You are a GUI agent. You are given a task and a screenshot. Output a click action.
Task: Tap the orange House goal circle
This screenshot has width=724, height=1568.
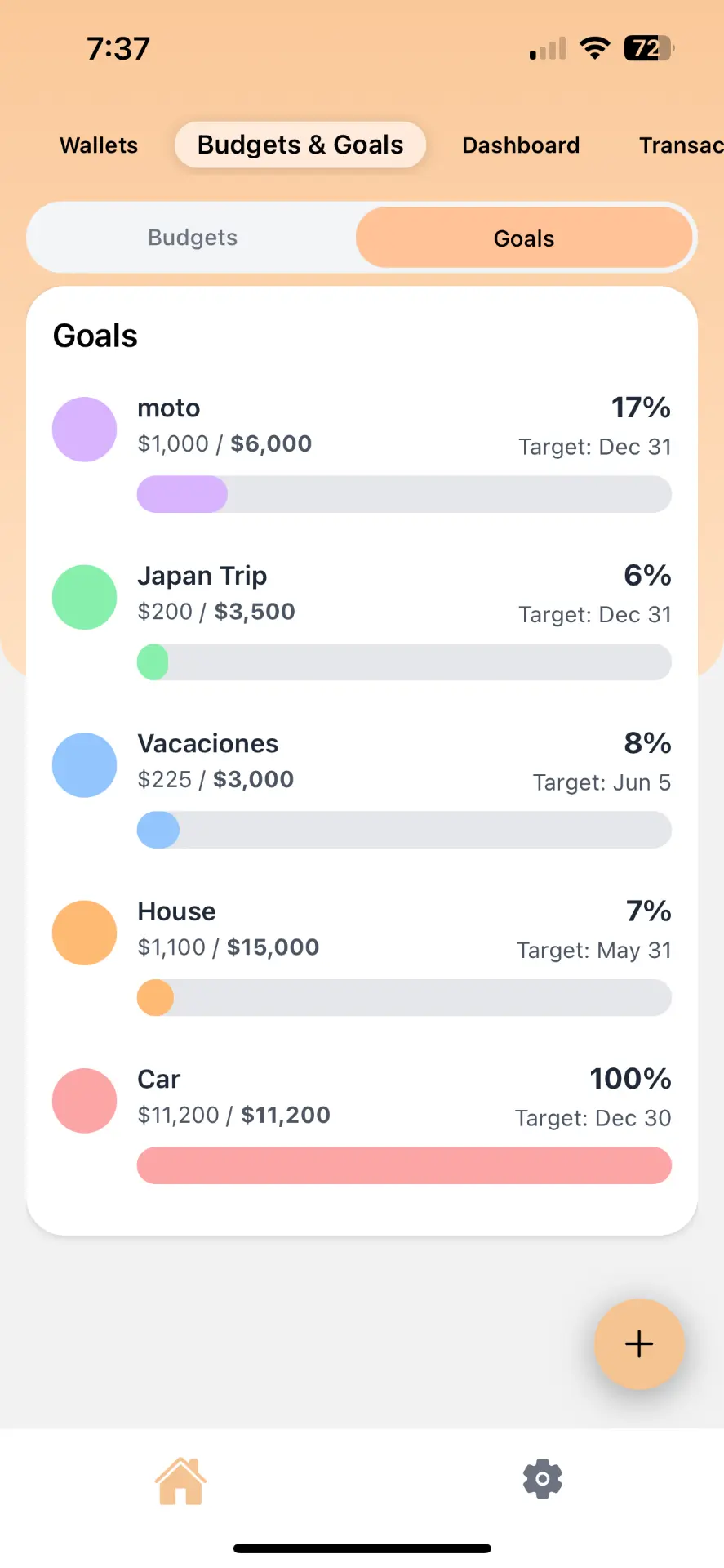(85, 933)
